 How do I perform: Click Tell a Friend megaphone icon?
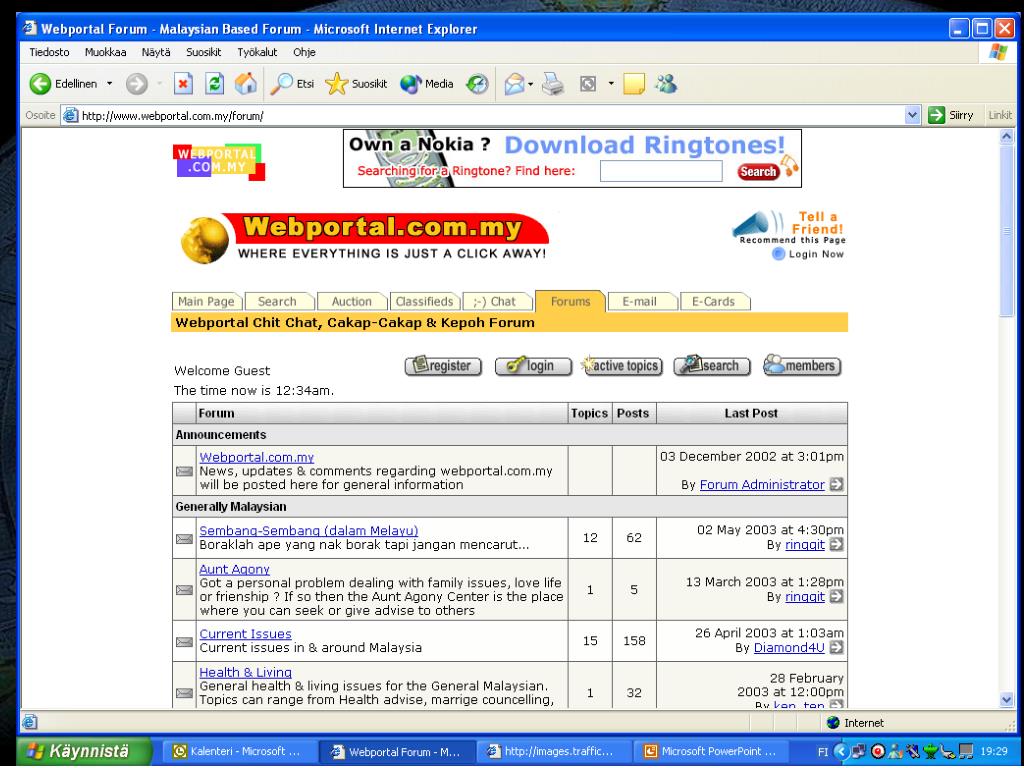[758, 224]
